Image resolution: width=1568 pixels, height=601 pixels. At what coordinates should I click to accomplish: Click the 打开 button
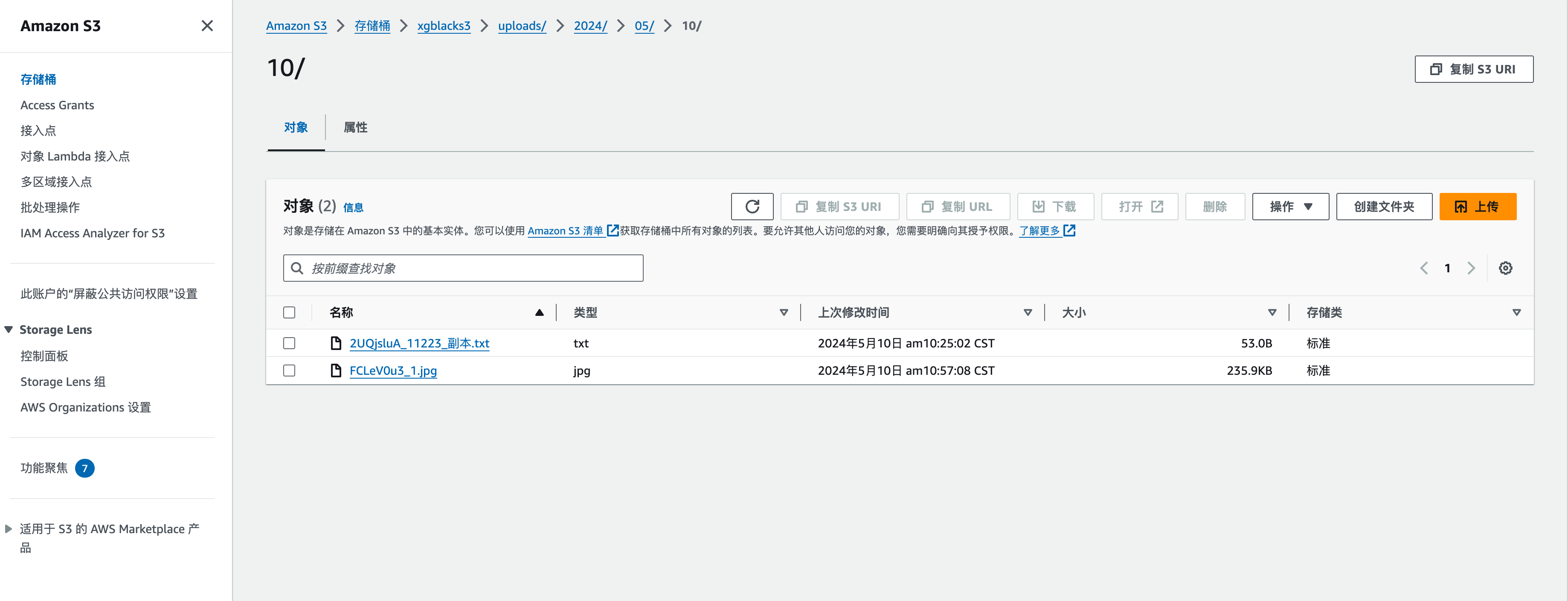(1139, 207)
